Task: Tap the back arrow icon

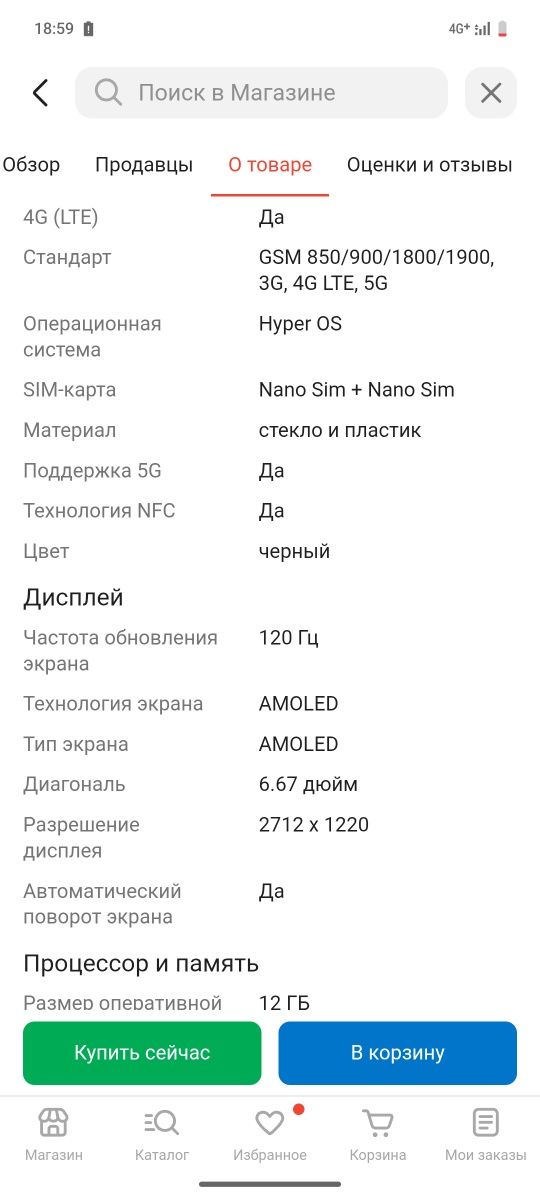Action: pyautogui.click(x=40, y=93)
